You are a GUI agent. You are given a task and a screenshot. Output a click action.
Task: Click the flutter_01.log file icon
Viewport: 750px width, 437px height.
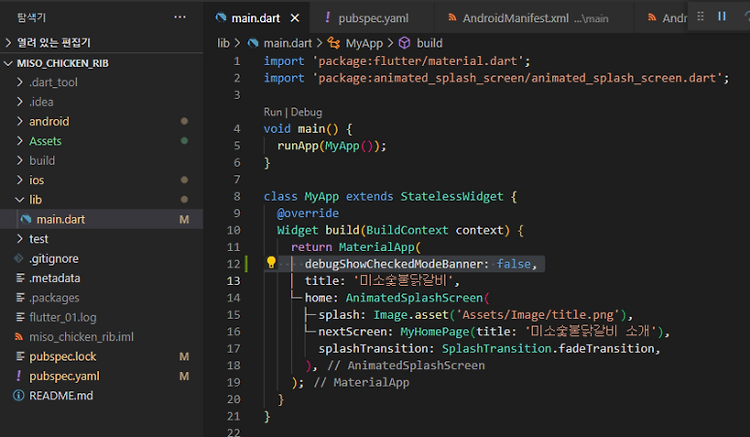click(20, 317)
